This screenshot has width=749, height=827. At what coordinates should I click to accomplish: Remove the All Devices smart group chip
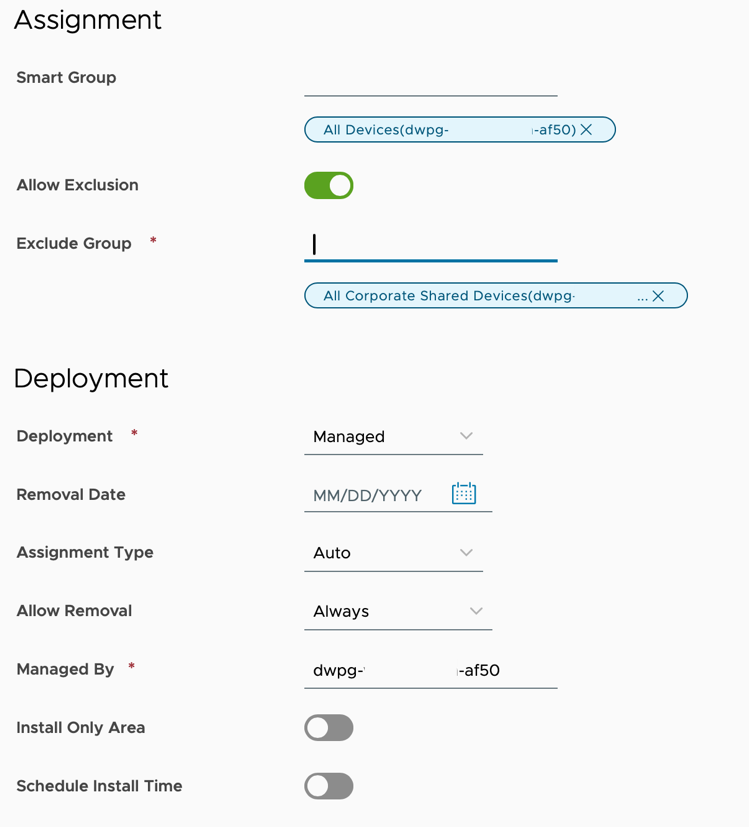point(586,130)
